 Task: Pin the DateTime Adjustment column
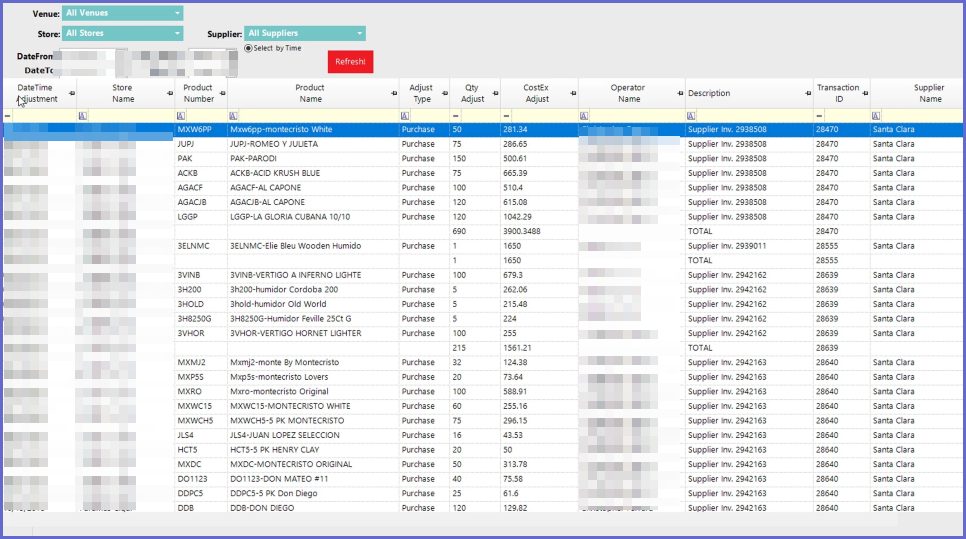(x=72, y=94)
